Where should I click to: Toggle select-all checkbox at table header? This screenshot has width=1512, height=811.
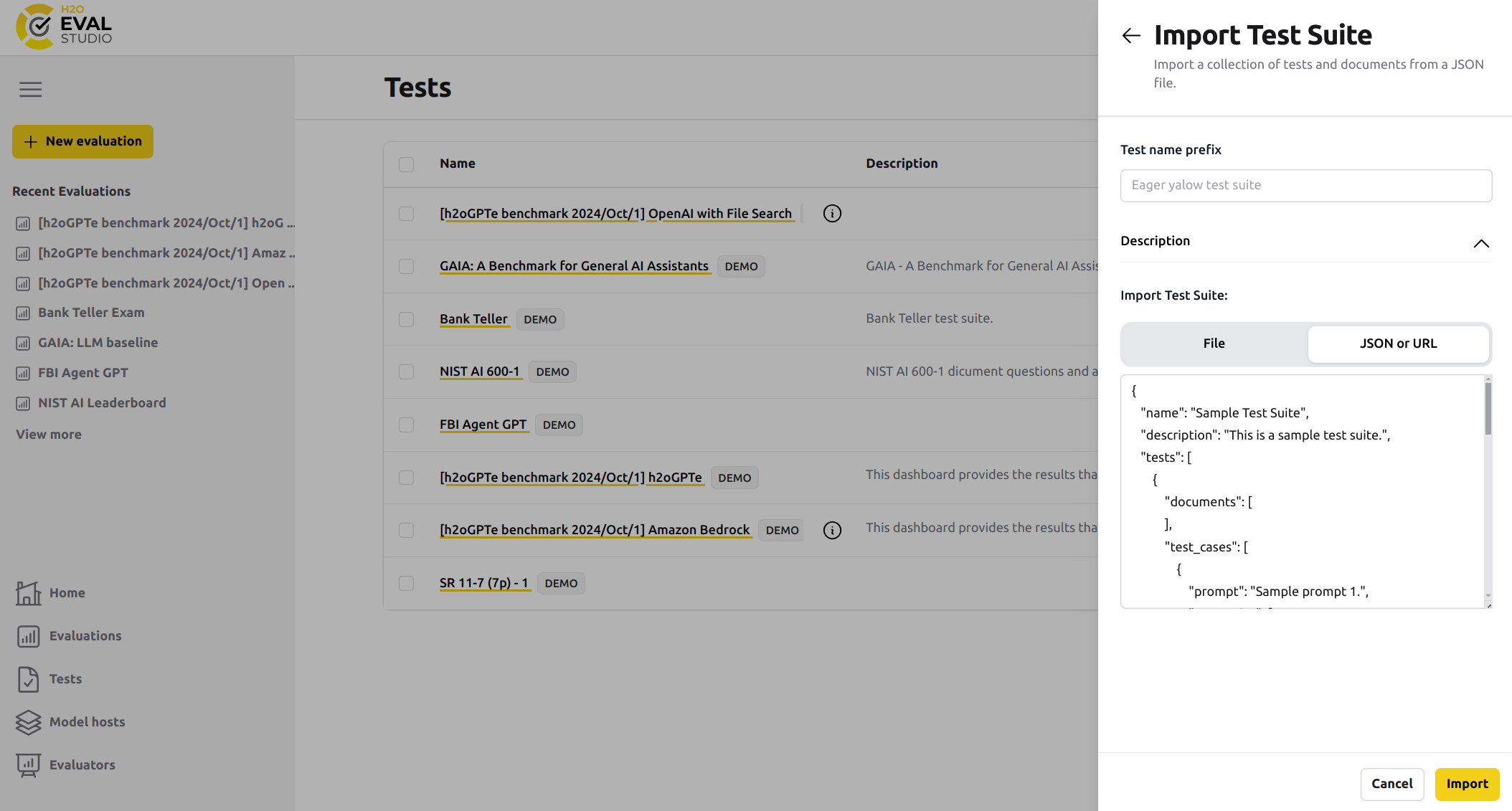coord(406,163)
